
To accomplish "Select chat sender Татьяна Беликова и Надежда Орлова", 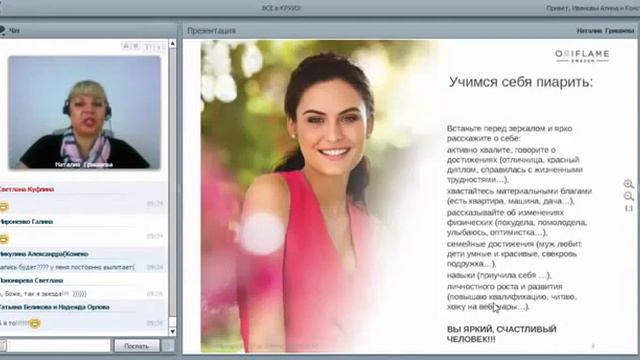I will [x=55, y=307].
